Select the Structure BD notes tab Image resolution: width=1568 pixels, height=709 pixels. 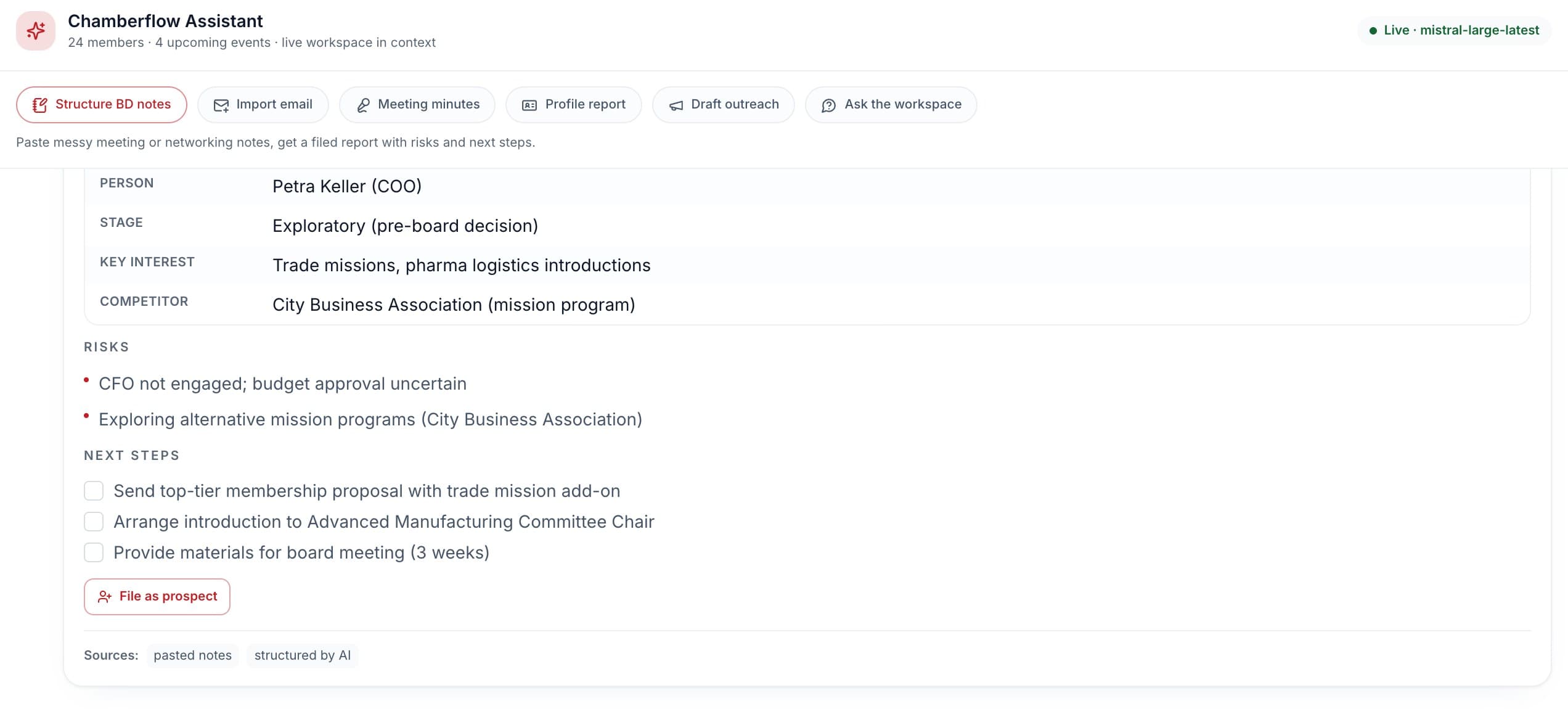click(102, 105)
